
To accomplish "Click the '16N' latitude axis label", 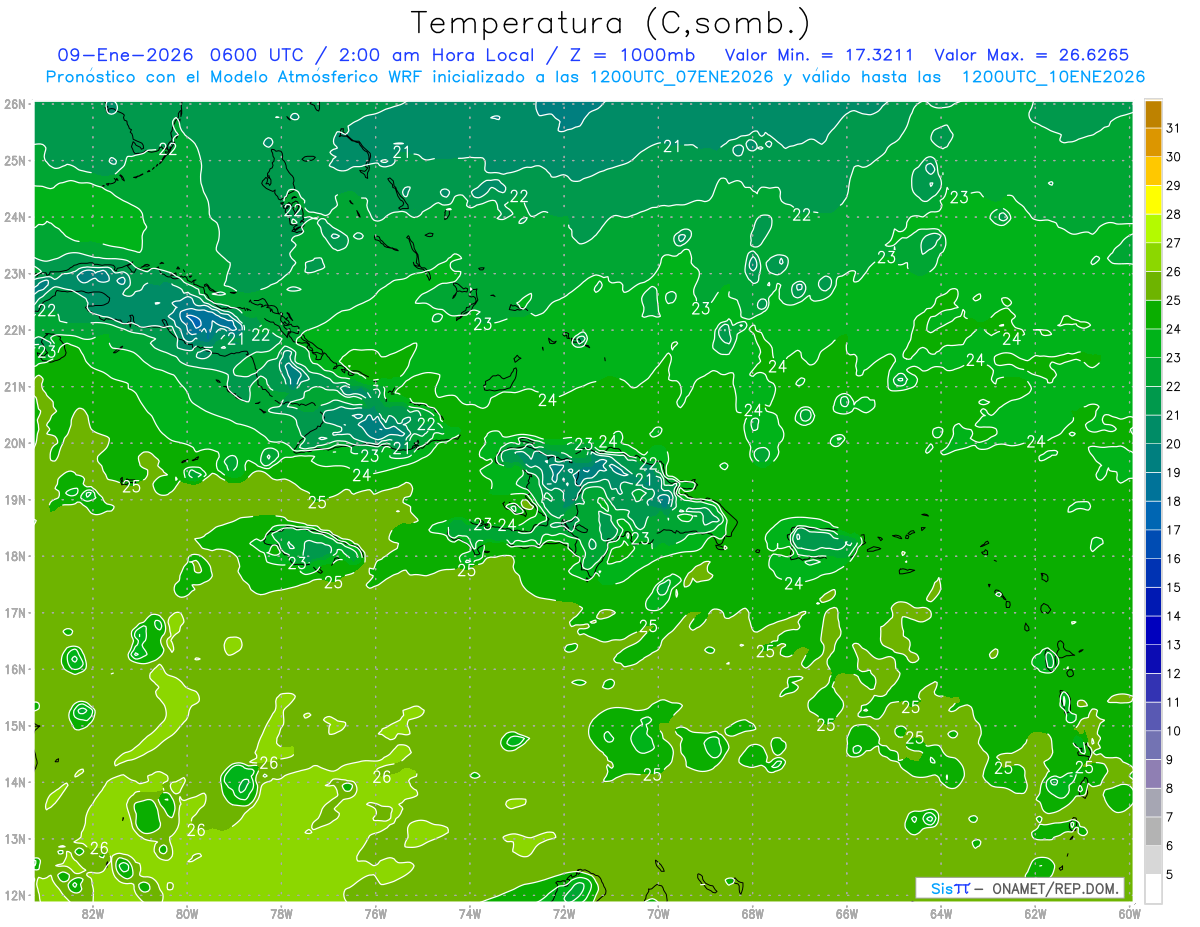I will coord(15,669).
